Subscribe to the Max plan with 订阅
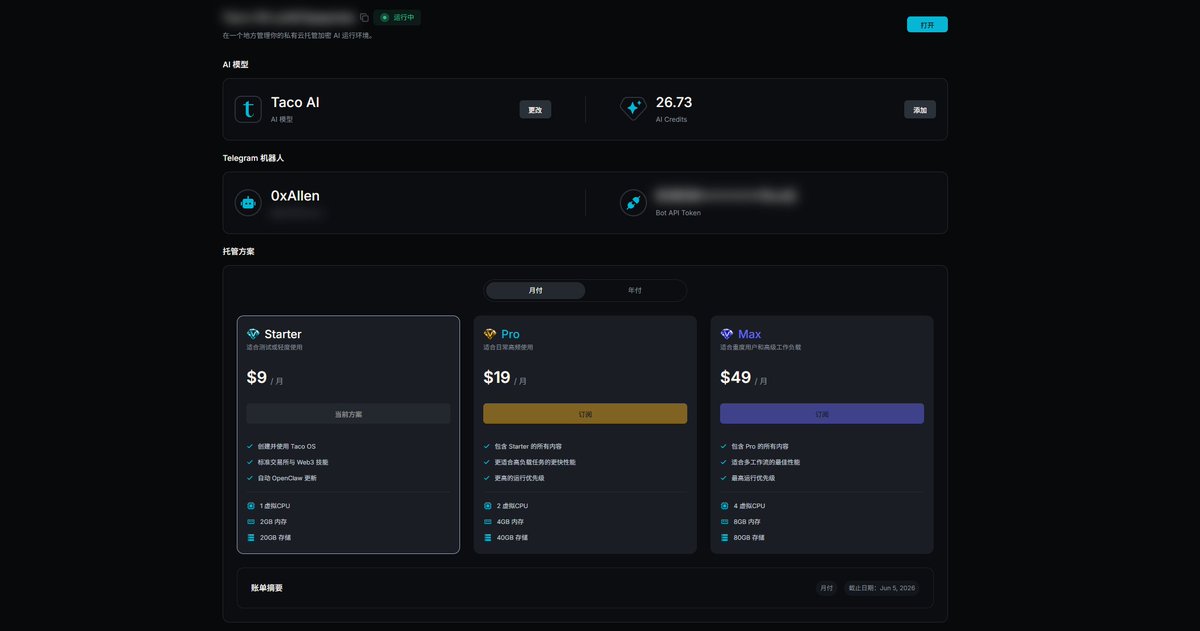The width and height of the screenshot is (1200, 631). click(x=822, y=414)
